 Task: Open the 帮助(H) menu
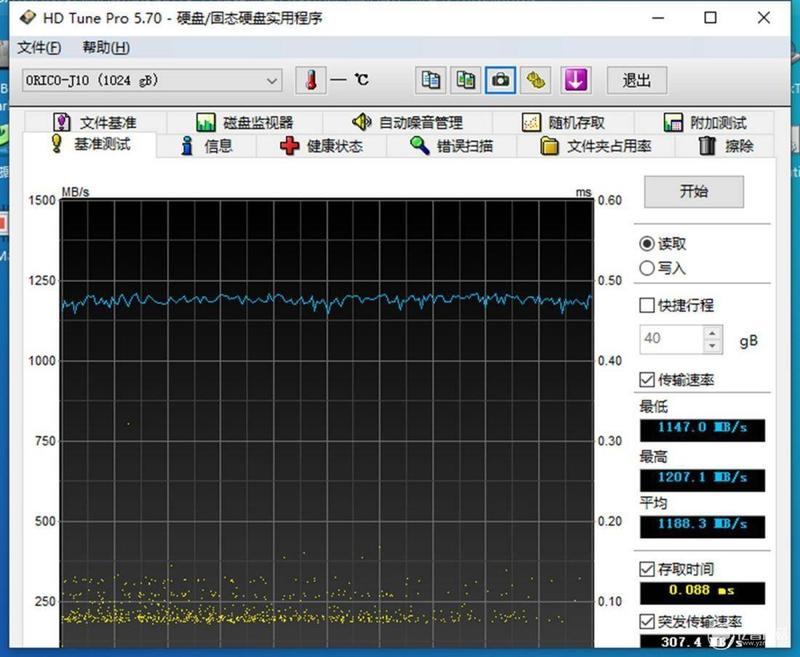click(106, 47)
